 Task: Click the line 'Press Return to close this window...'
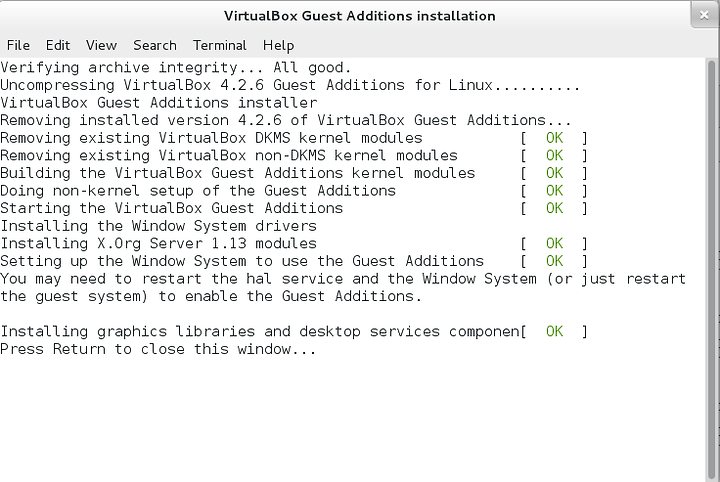click(x=158, y=349)
